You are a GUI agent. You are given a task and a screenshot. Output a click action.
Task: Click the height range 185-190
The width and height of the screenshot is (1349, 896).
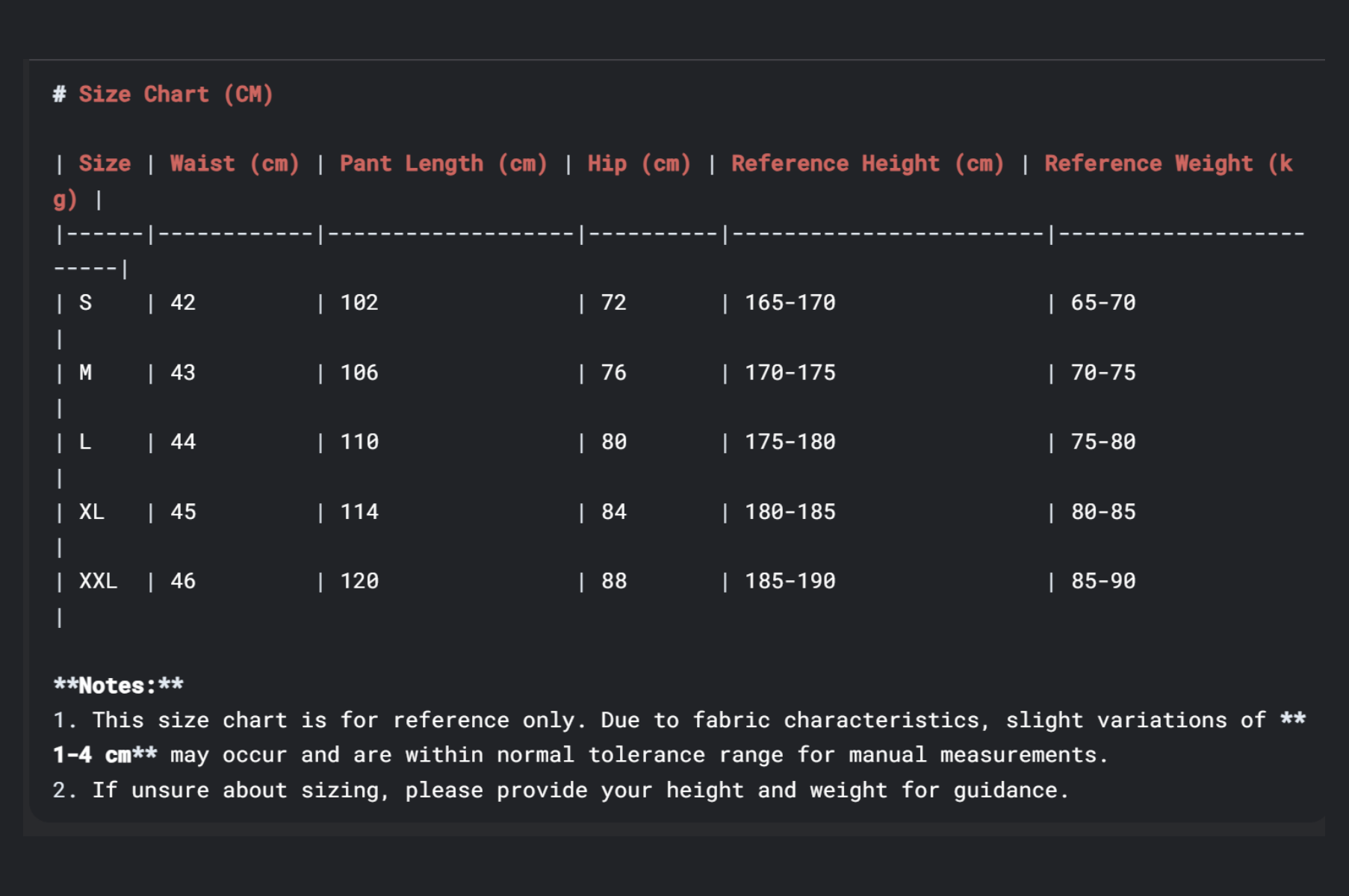coord(790,581)
